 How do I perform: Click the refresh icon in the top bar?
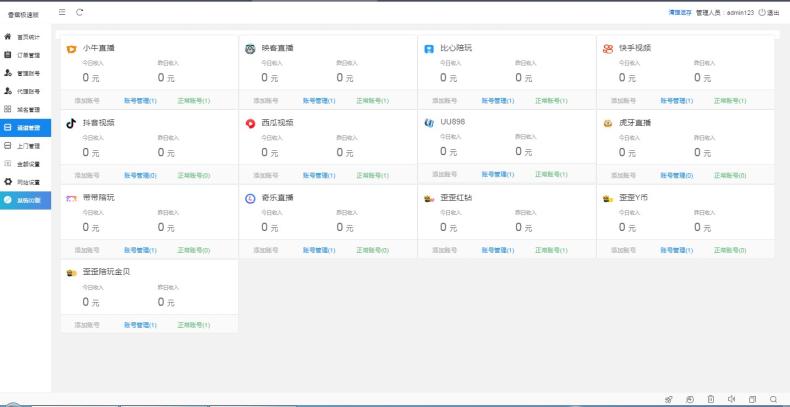coord(80,13)
